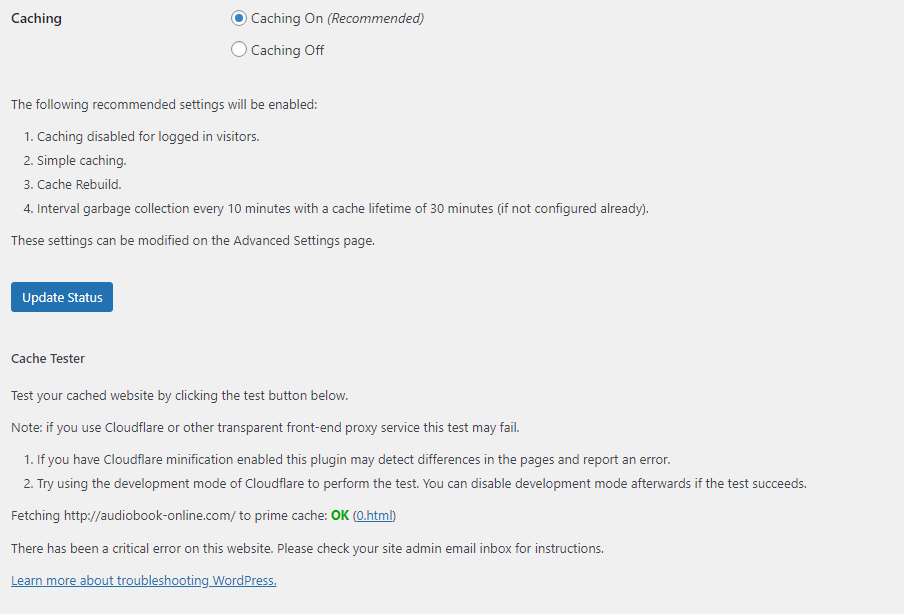Click the green OK status text
This screenshot has height=614, width=904.
(x=340, y=515)
